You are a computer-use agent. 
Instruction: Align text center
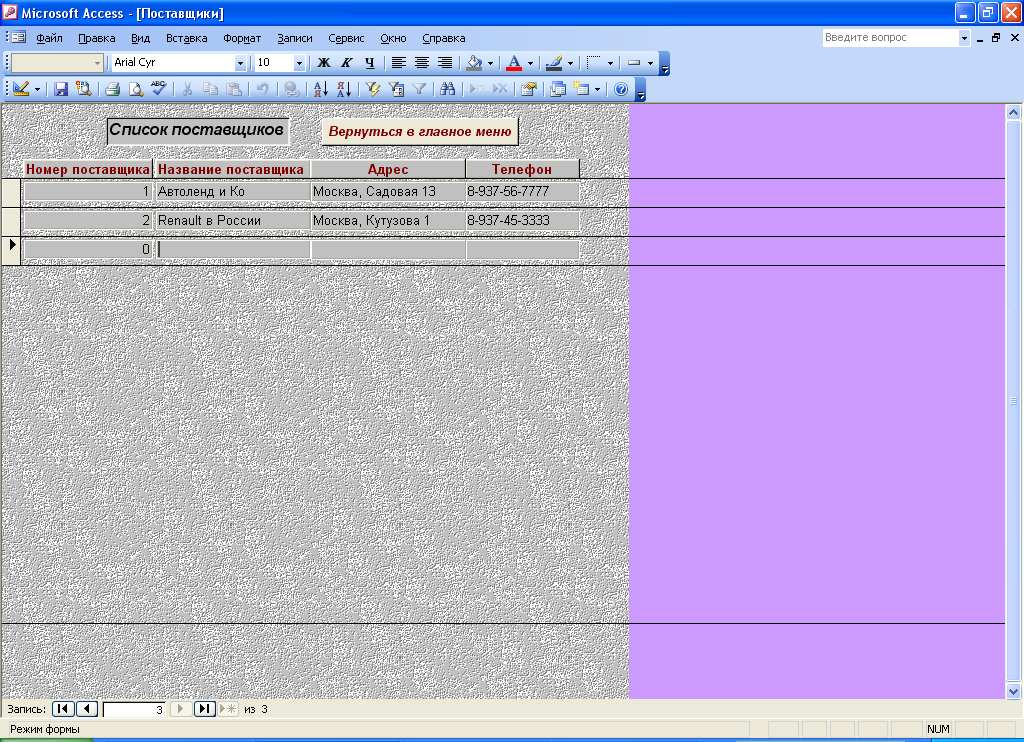(x=422, y=63)
